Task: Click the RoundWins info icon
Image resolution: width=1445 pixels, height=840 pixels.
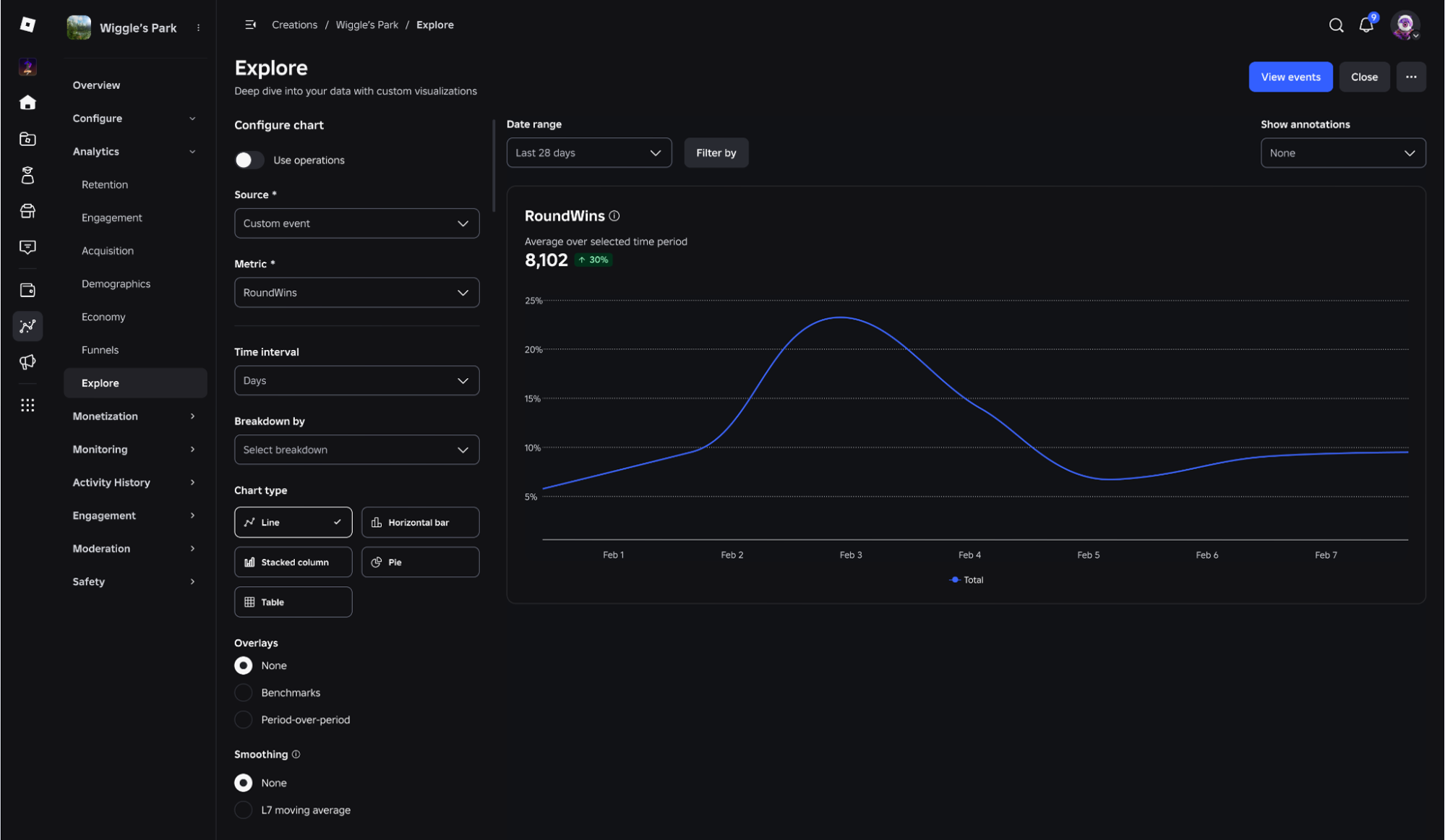Action: tap(614, 215)
